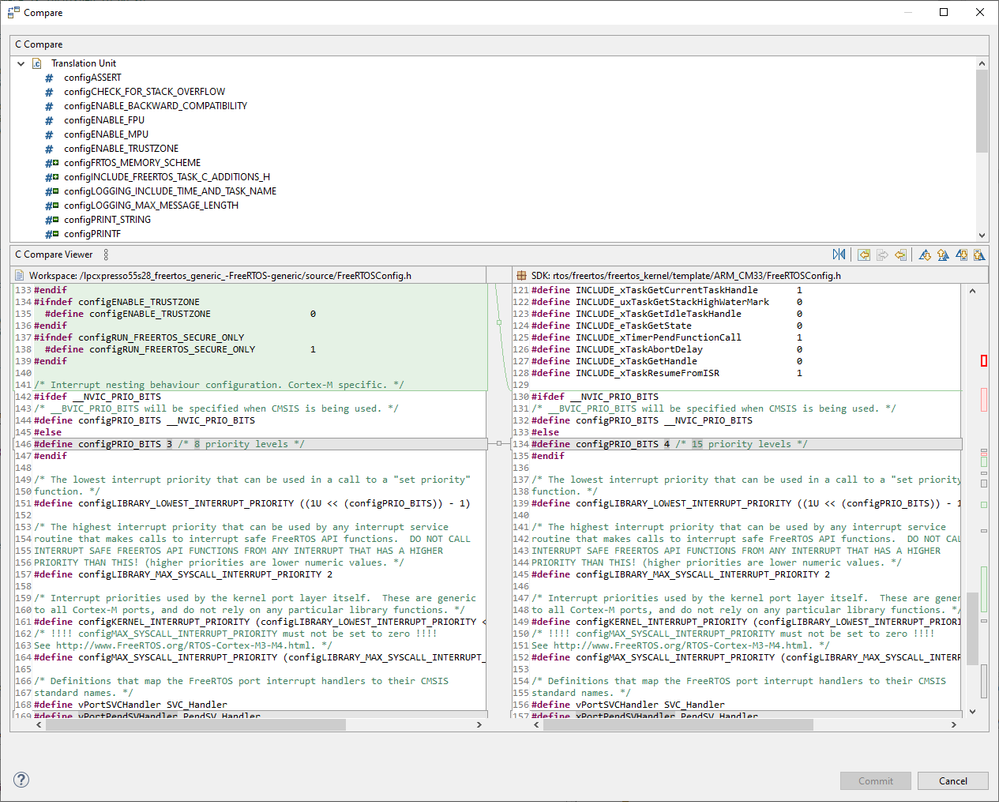
Task: Click the Workspace file icon in left pane header
Action: (x=19, y=276)
